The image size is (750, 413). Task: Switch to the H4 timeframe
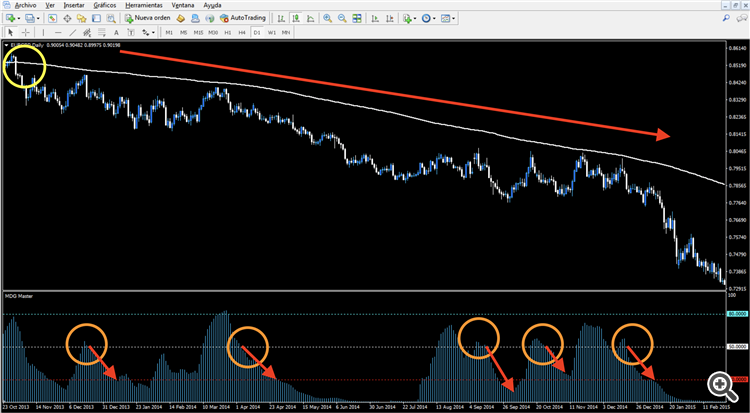(242, 33)
